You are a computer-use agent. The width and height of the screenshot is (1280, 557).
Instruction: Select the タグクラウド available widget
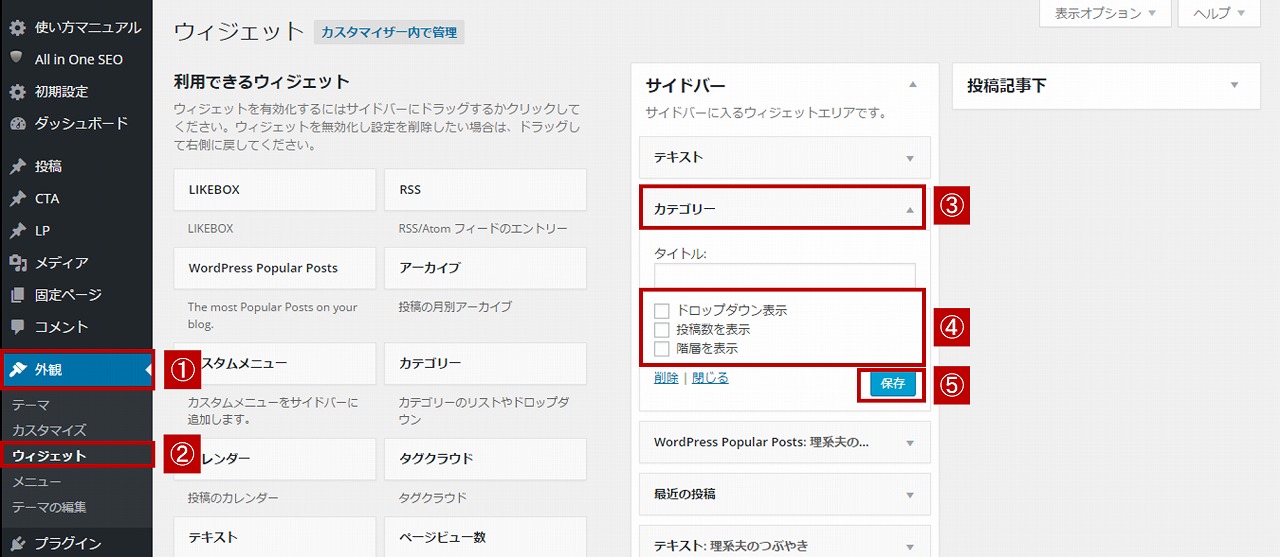(485, 458)
